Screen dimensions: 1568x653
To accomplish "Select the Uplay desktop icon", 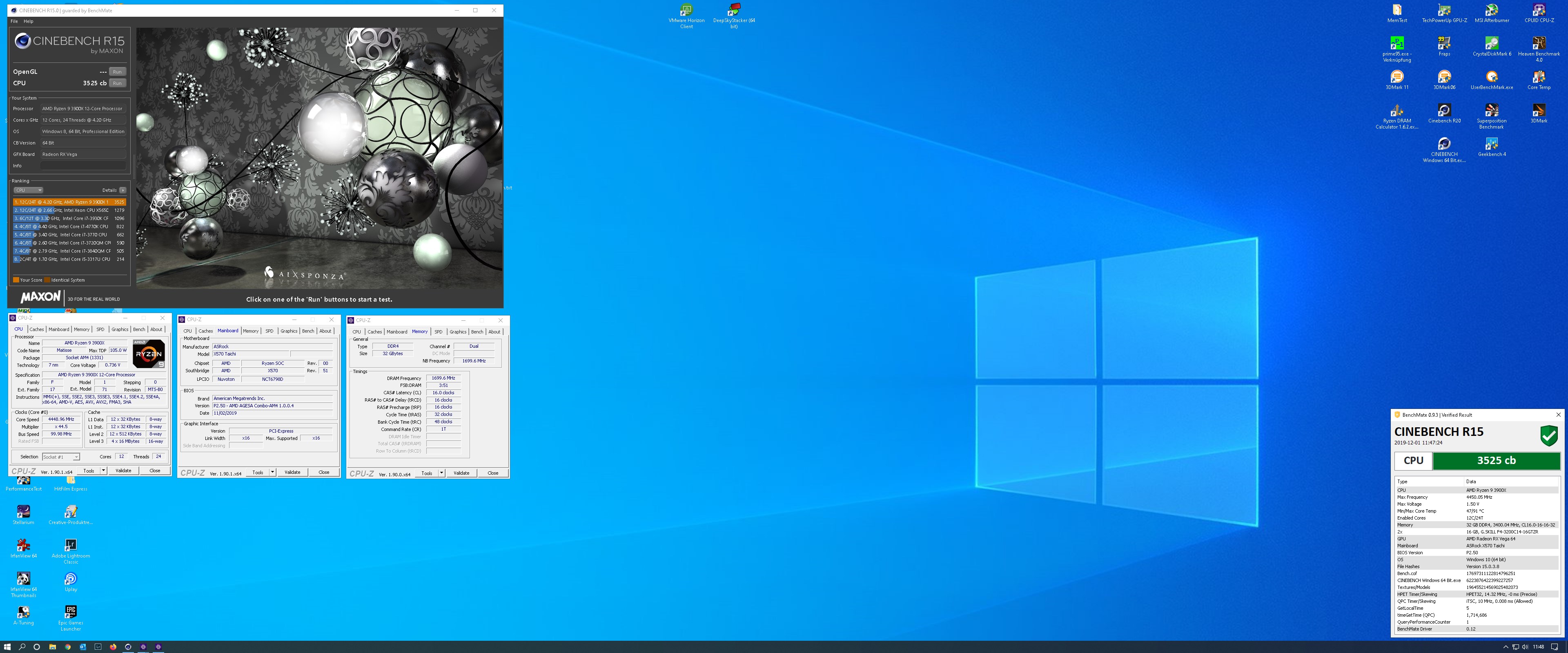I will 71,582.
